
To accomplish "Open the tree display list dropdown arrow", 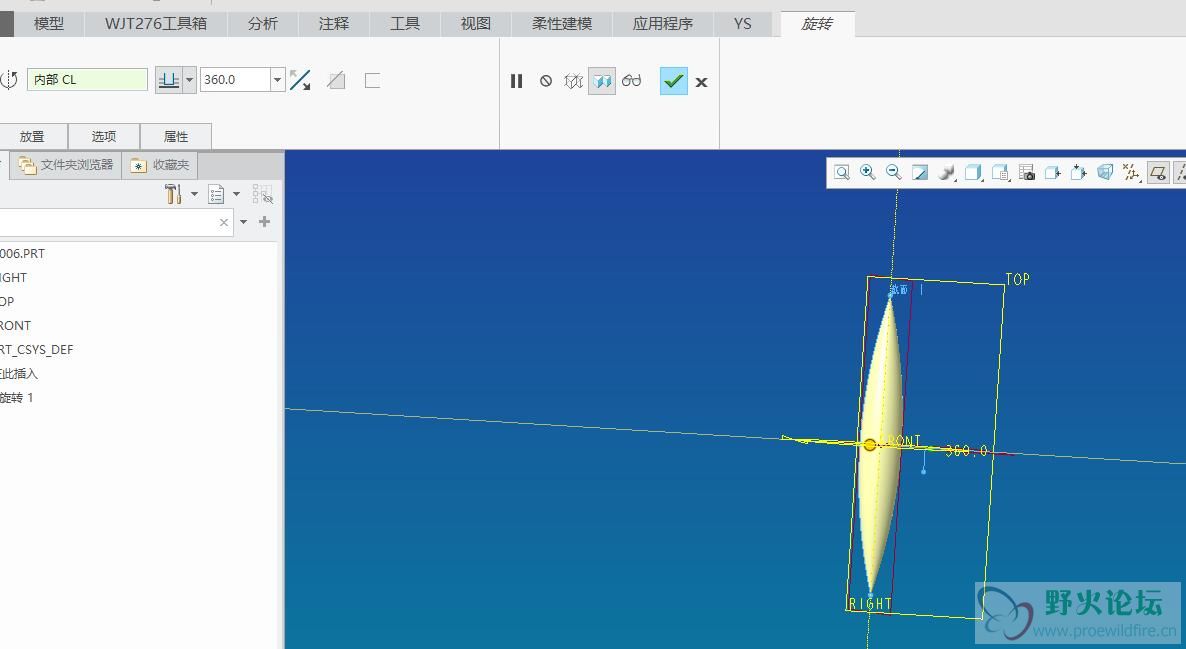I will point(237,194).
